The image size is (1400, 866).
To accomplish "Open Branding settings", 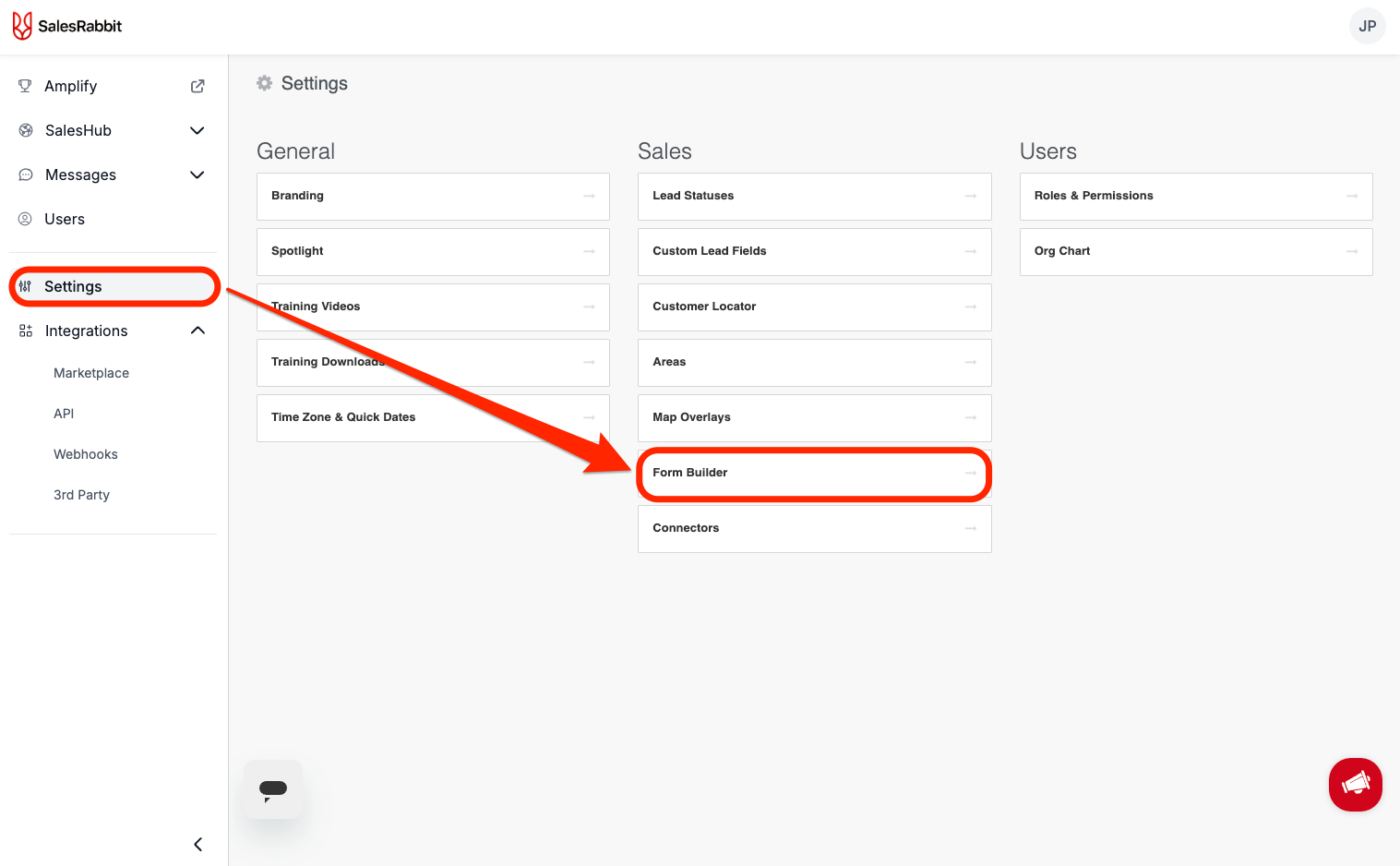I will [x=433, y=196].
